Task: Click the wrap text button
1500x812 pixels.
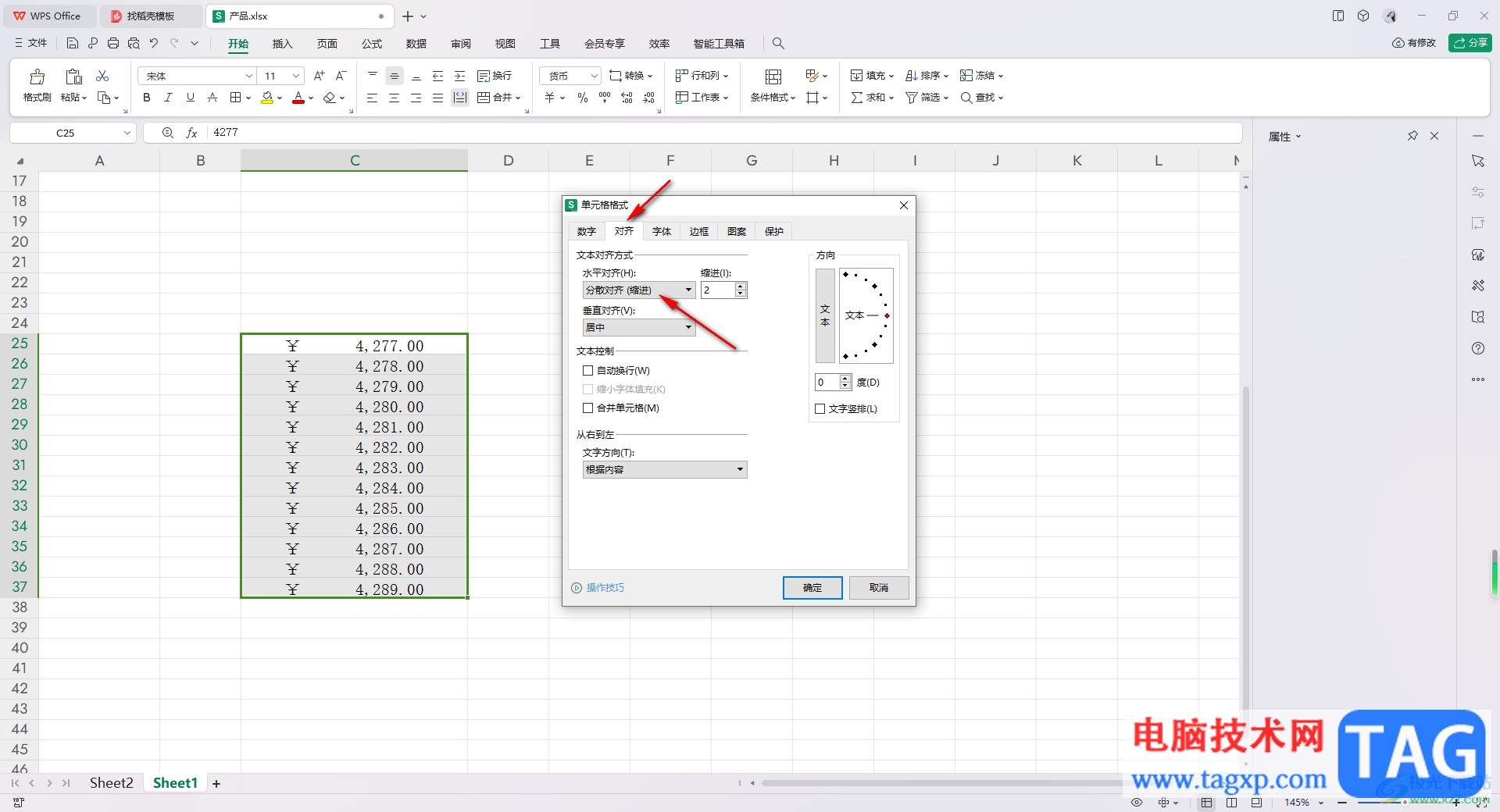Action: pyautogui.click(x=495, y=76)
